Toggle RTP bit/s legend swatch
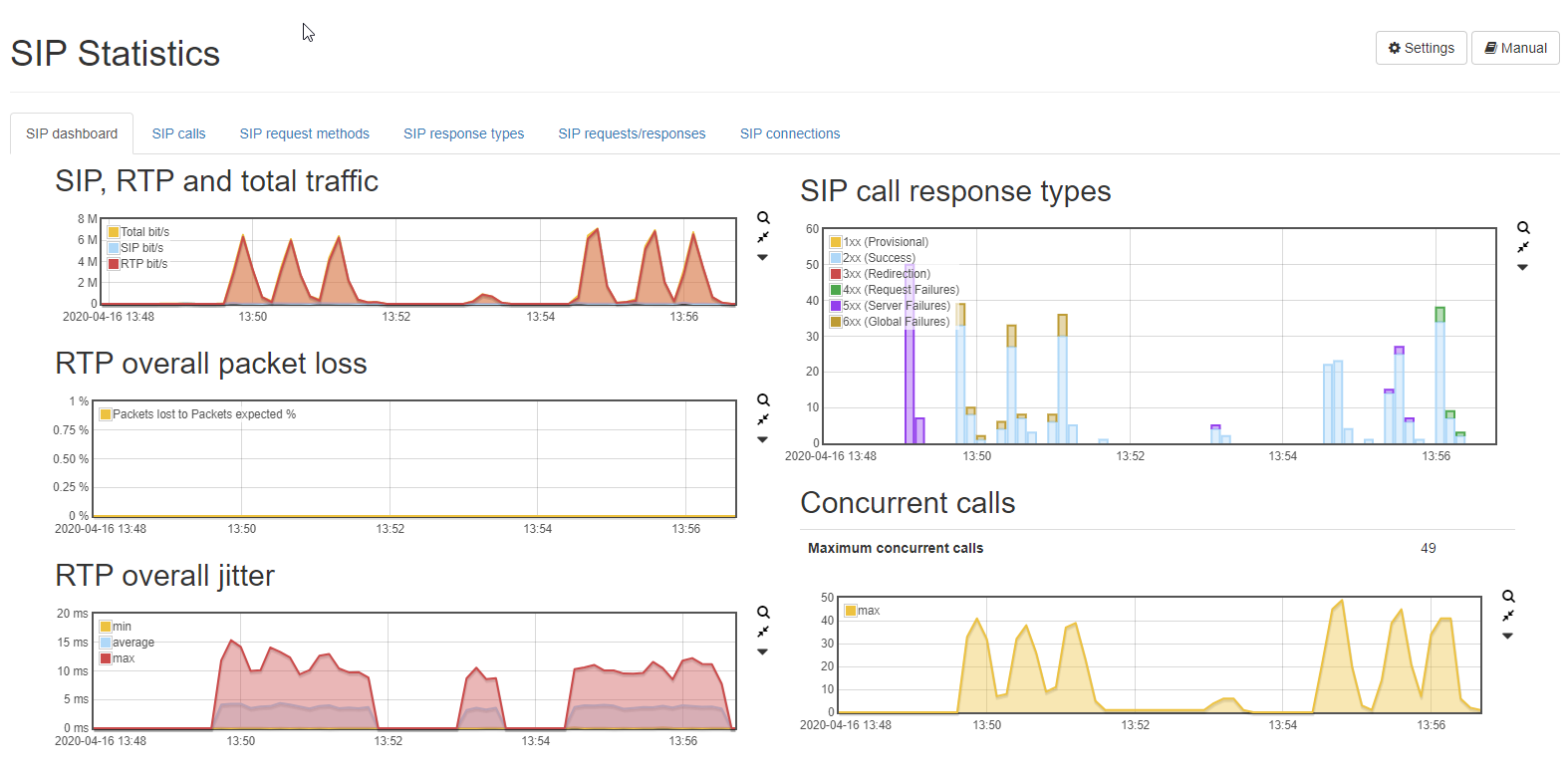 tap(114, 264)
